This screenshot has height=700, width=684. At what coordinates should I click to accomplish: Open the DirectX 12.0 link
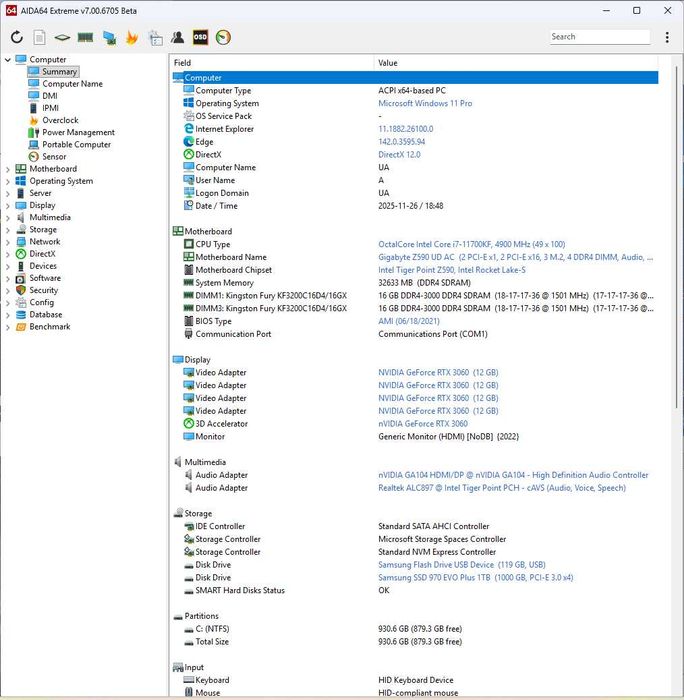click(399, 154)
